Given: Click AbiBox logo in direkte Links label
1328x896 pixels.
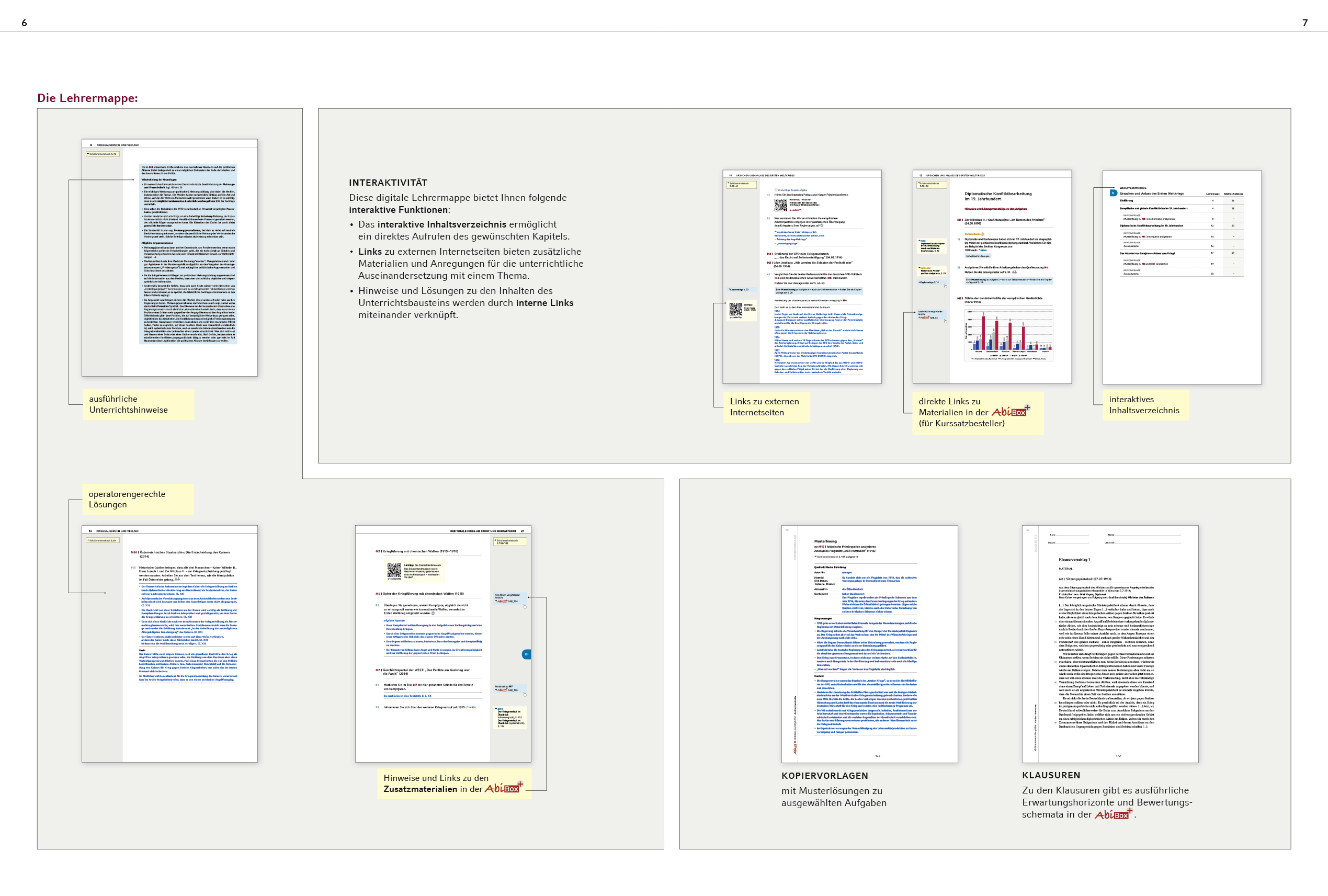Looking at the screenshot, I should tap(1009, 412).
